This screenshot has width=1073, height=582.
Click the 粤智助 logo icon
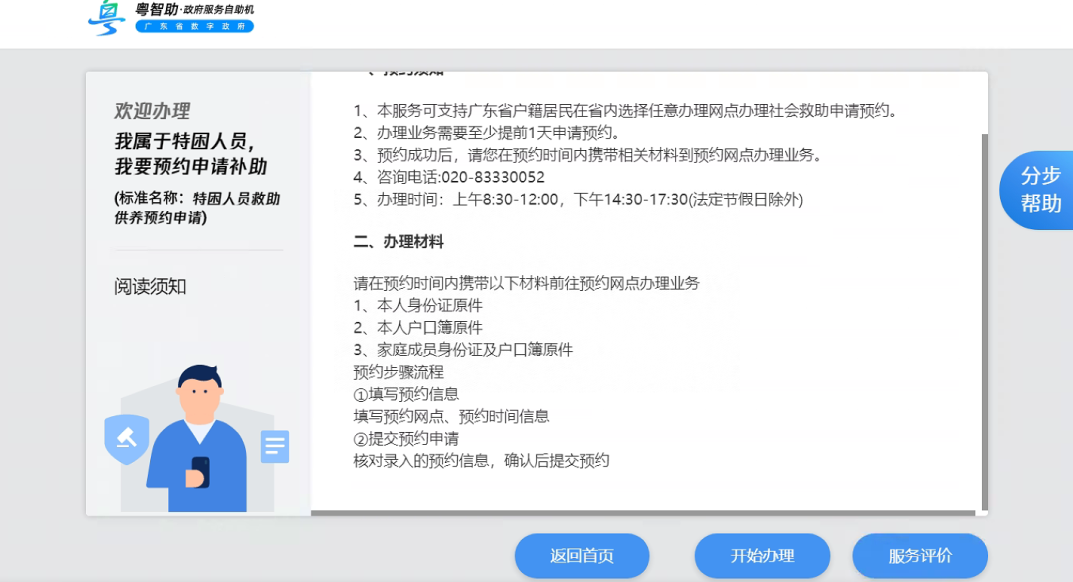(x=106, y=18)
